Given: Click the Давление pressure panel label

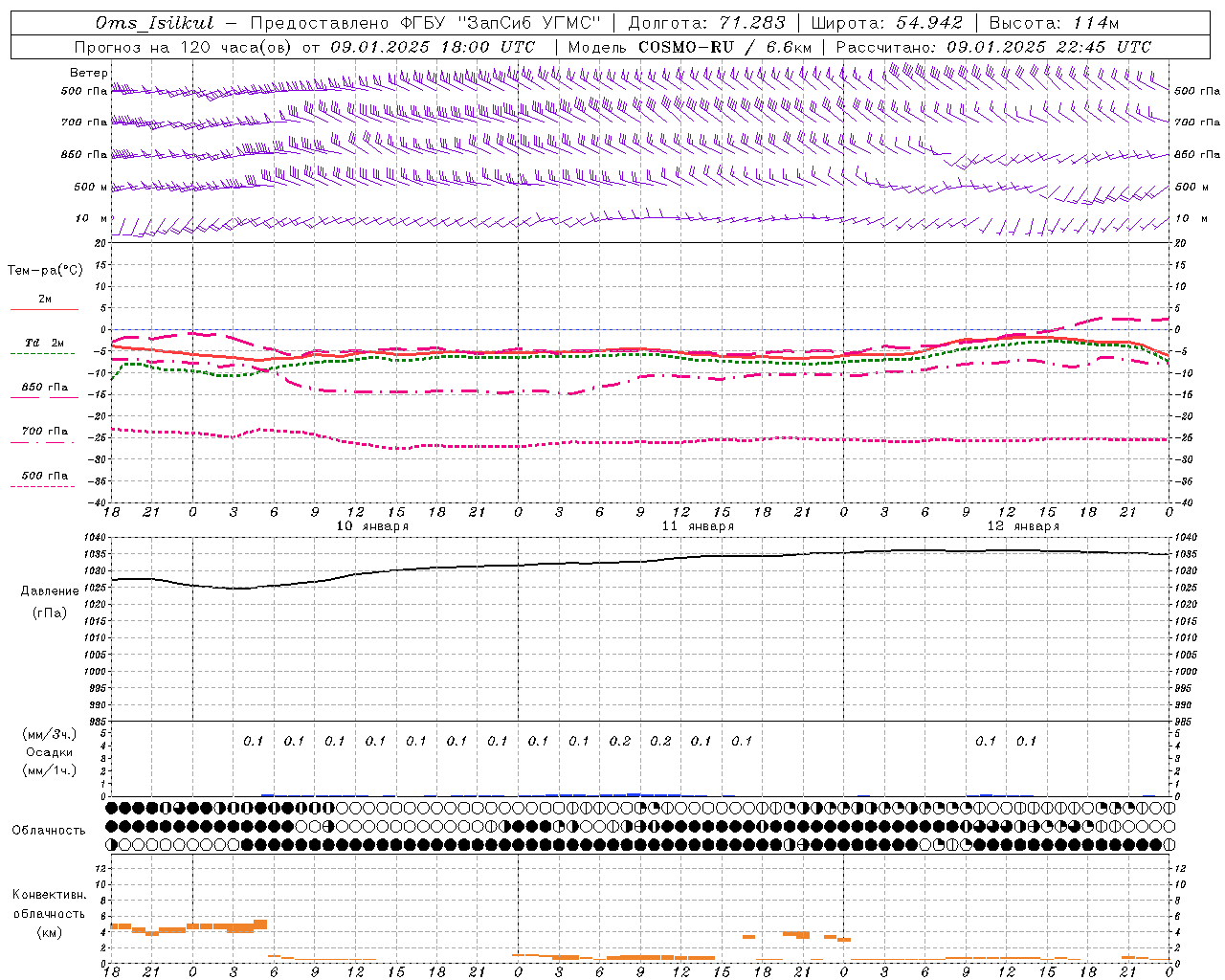Looking at the screenshot, I should click(50, 591).
